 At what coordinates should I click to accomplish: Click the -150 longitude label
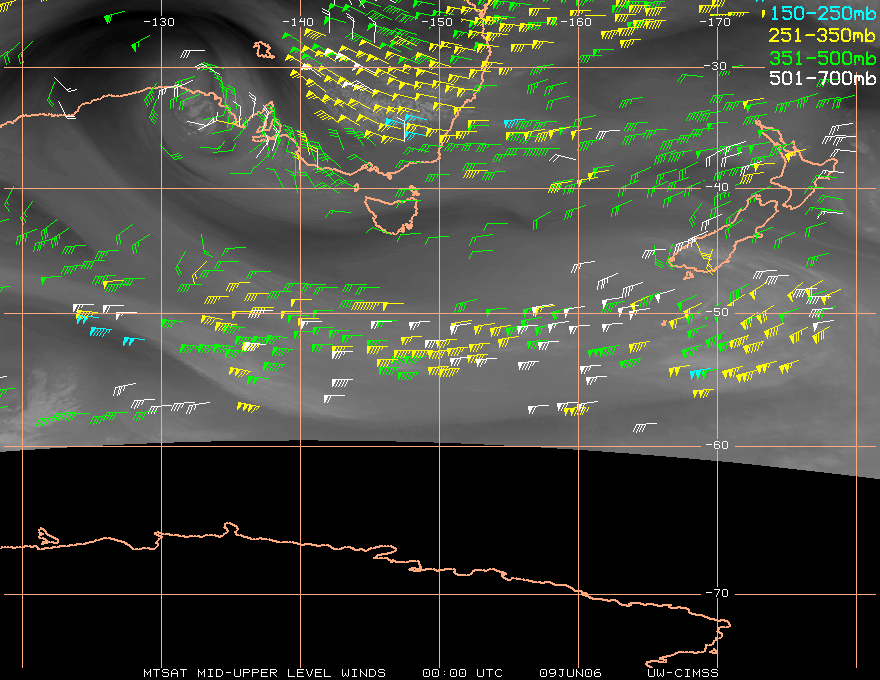(x=437, y=22)
